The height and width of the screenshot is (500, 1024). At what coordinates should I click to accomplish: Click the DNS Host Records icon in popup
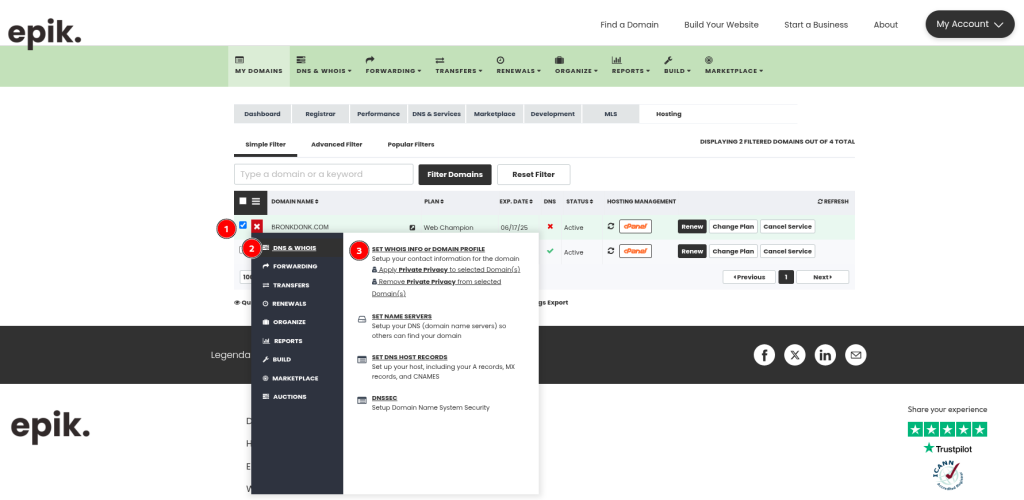(x=362, y=360)
